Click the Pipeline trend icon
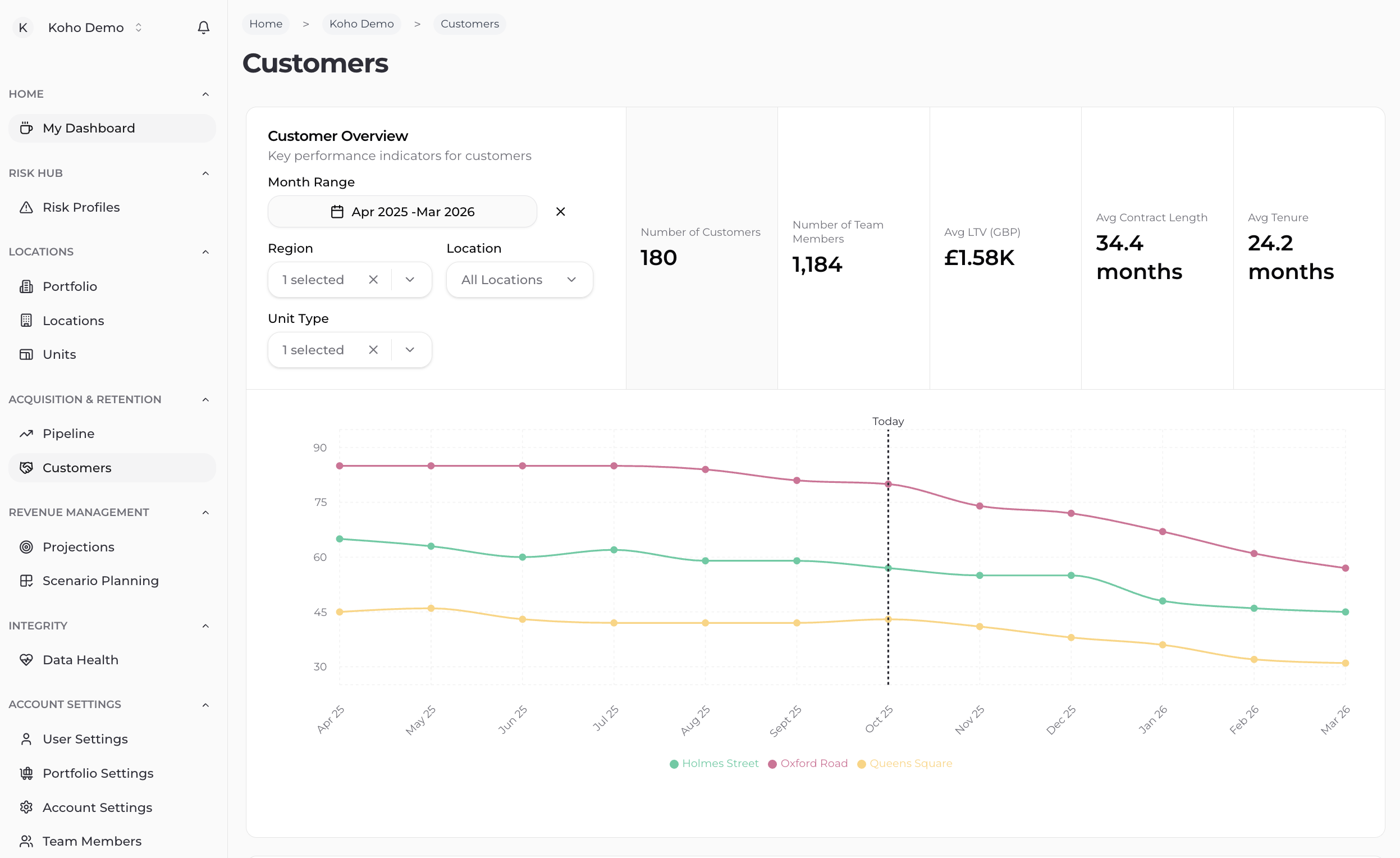 (x=26, y=433)
